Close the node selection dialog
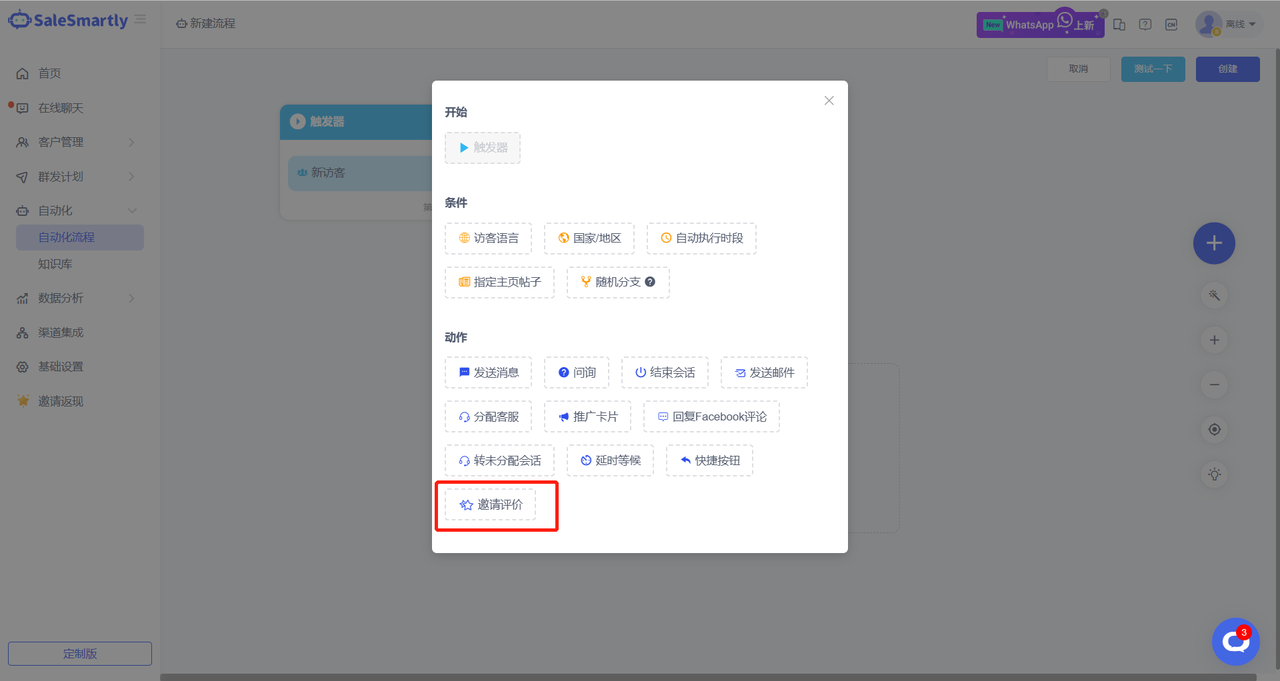This screenshot has height=681, width=1280. click(x=828, y=101)
